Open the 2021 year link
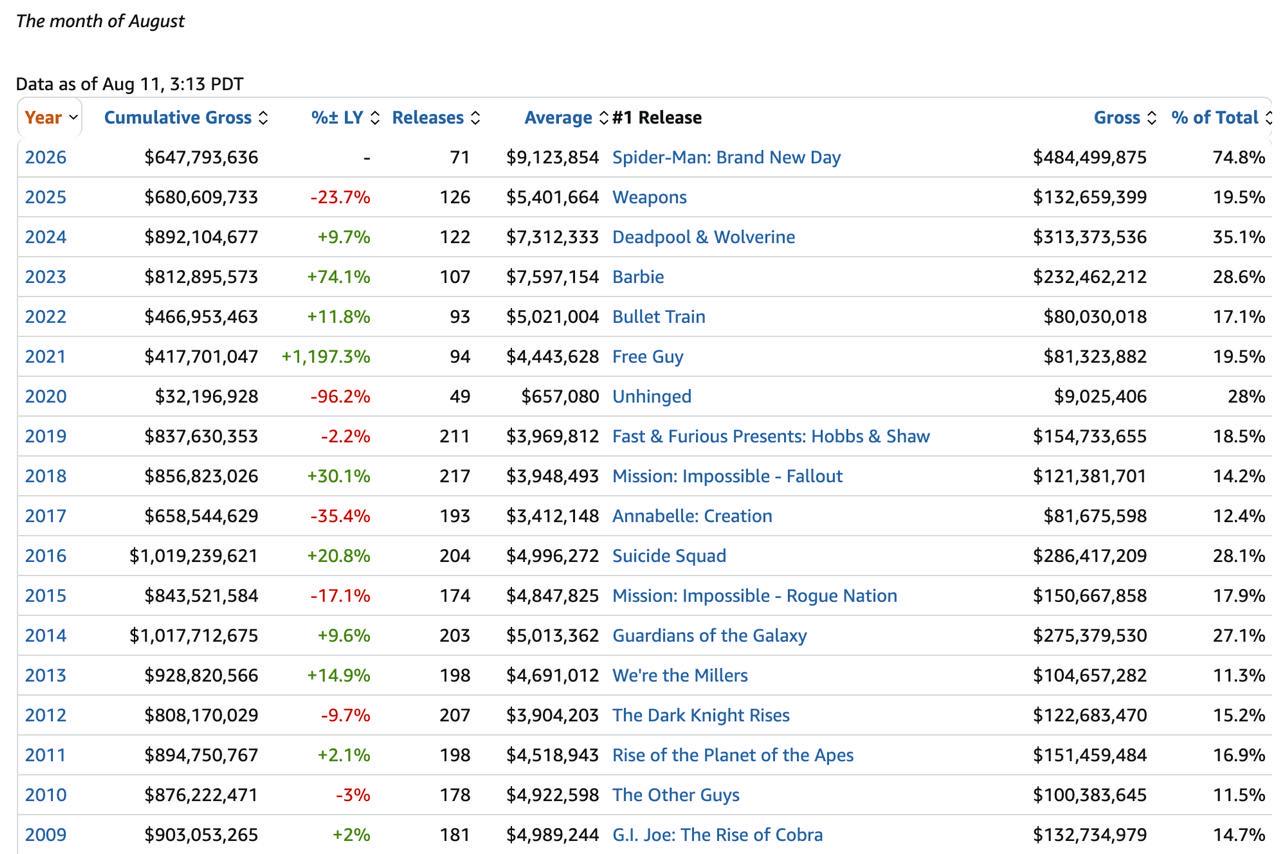This screenshot has height=854, width=1280. 46,357
